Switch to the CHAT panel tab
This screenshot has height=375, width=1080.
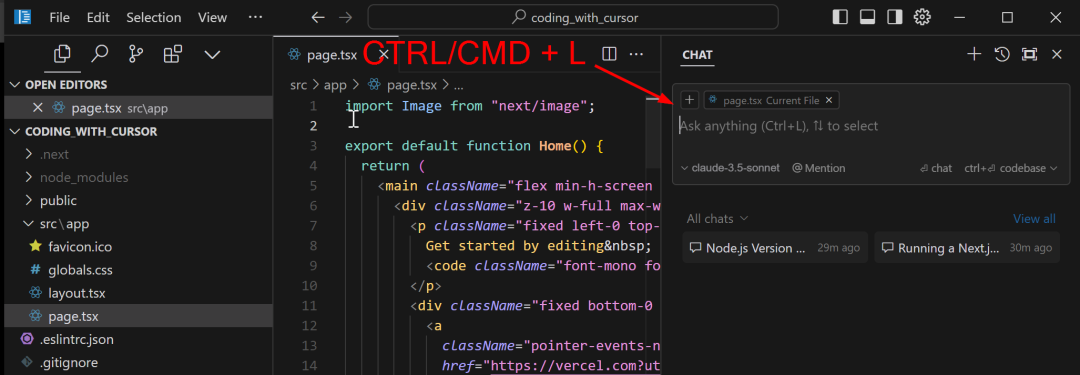(x=697, y=54)
